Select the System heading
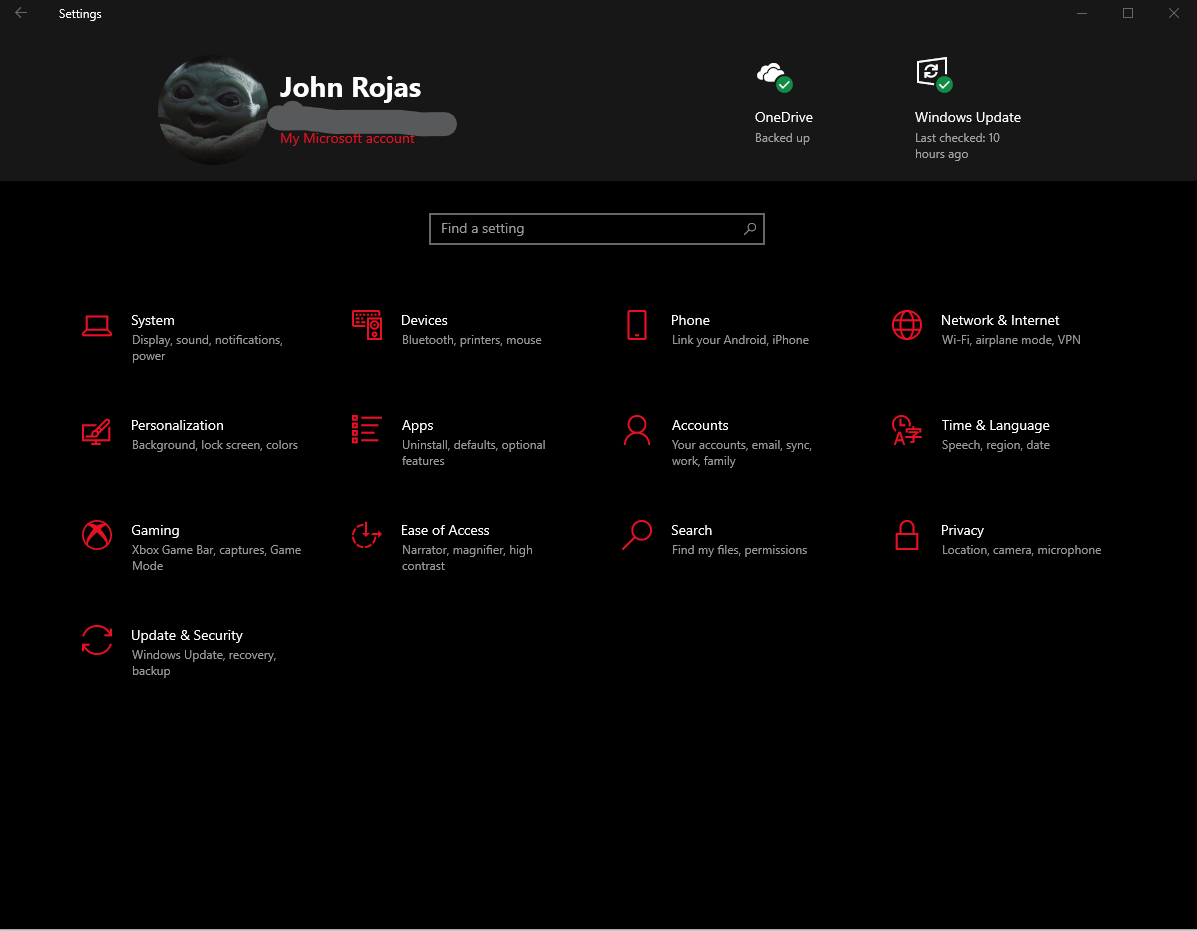The height and width of the screenshot is (931, 1197). (x=153, y=321)
